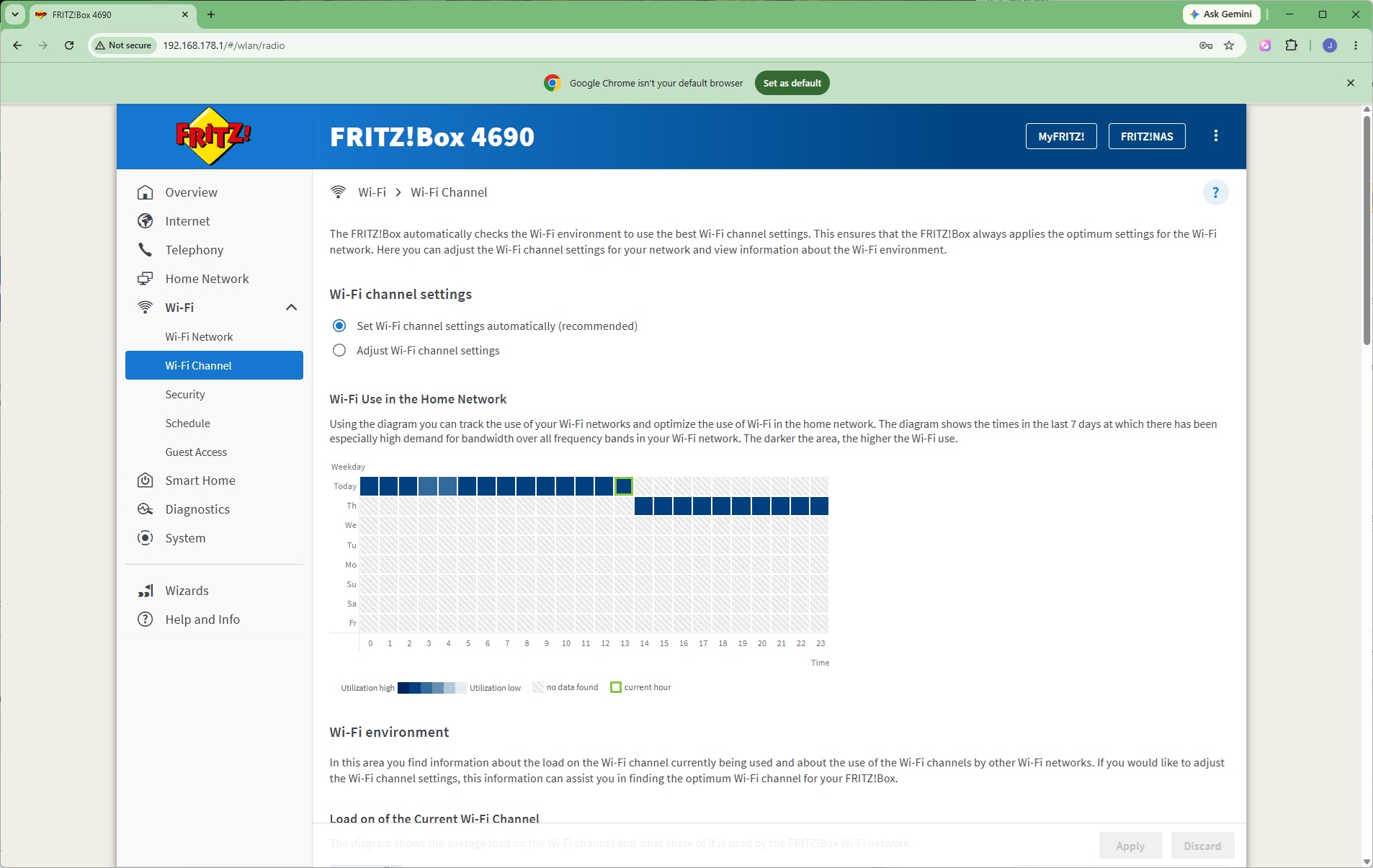Click the Internet globe icon
Screen dimensions: 1373x868
[x=146, y=221]
